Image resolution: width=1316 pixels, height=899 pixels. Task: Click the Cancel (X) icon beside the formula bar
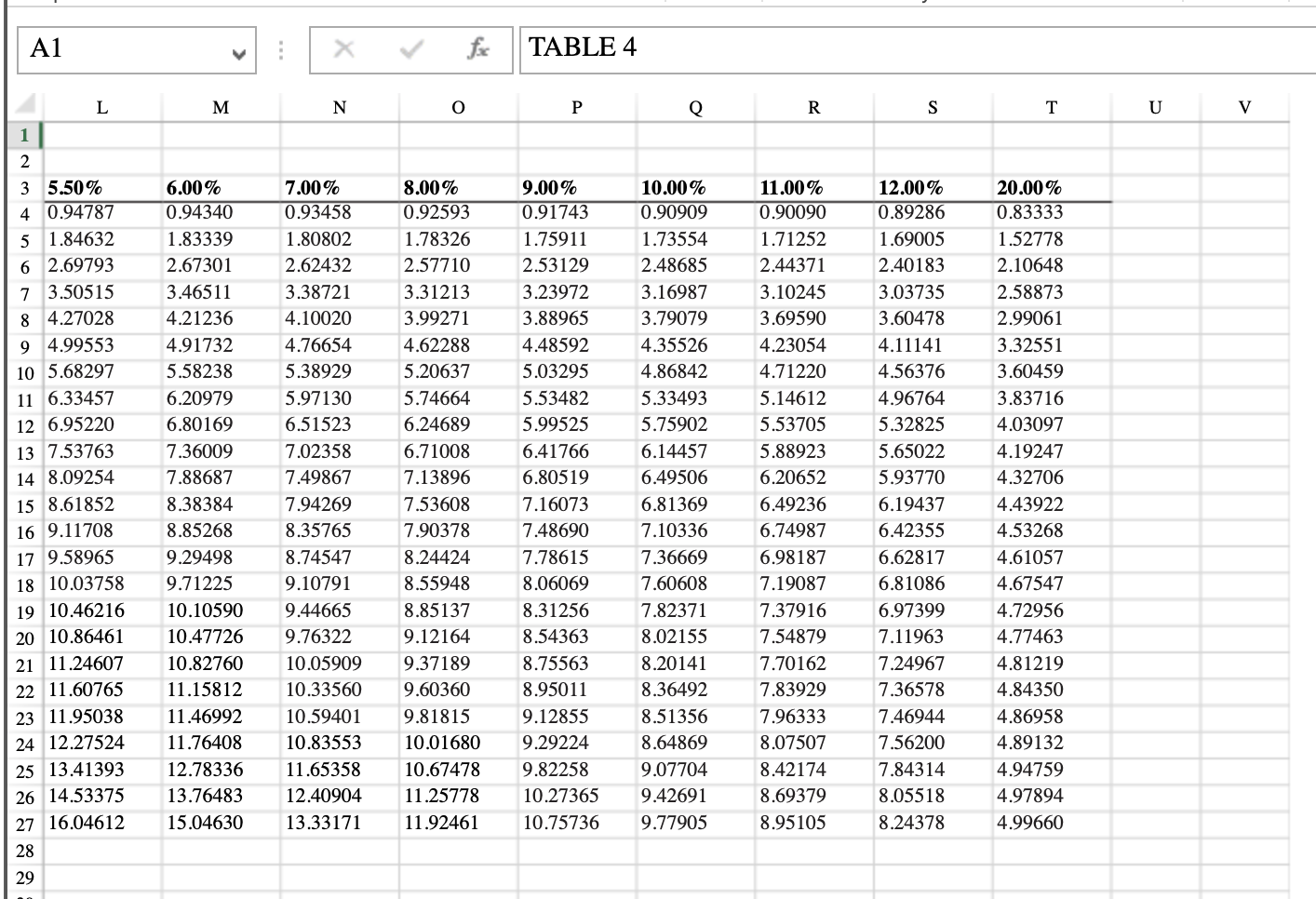[x=343, y=51]
